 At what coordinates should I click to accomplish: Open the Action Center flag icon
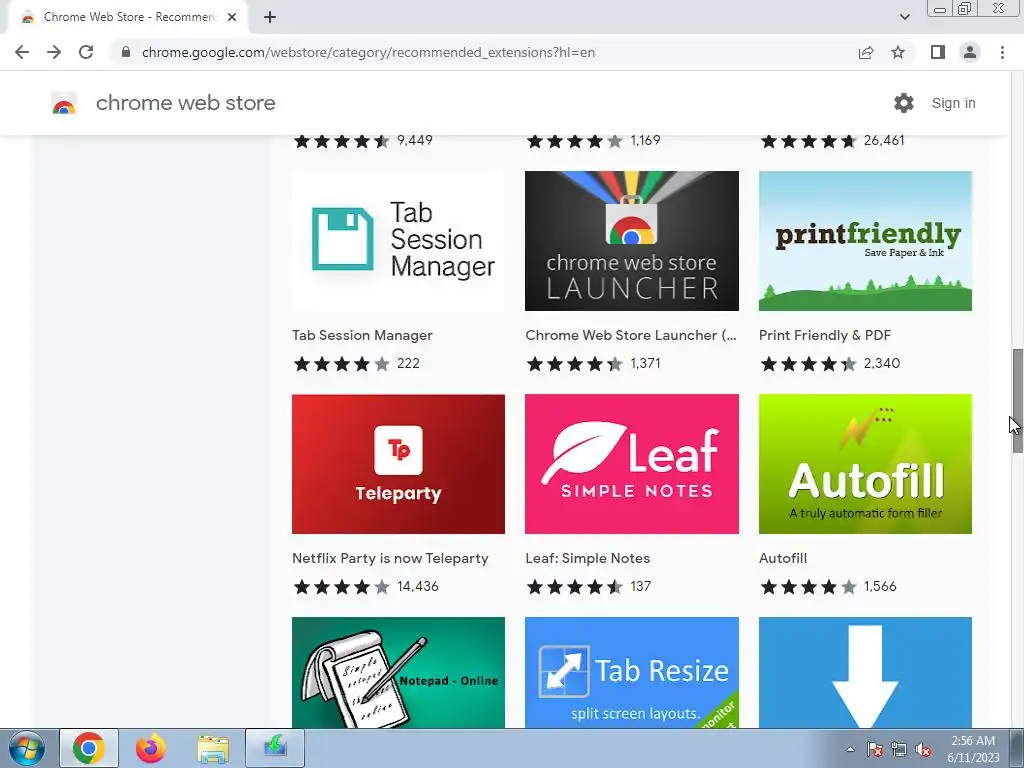pos(875,750)
